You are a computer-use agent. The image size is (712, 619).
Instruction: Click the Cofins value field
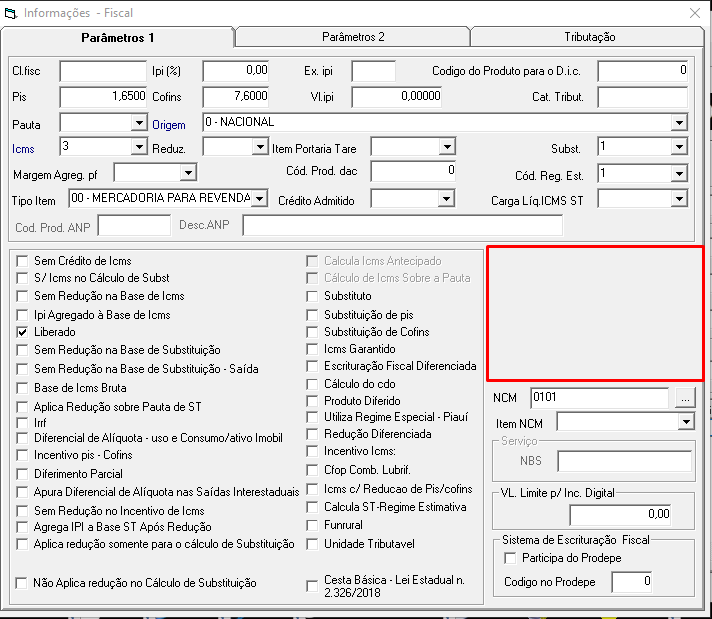[x=236, y=97]
